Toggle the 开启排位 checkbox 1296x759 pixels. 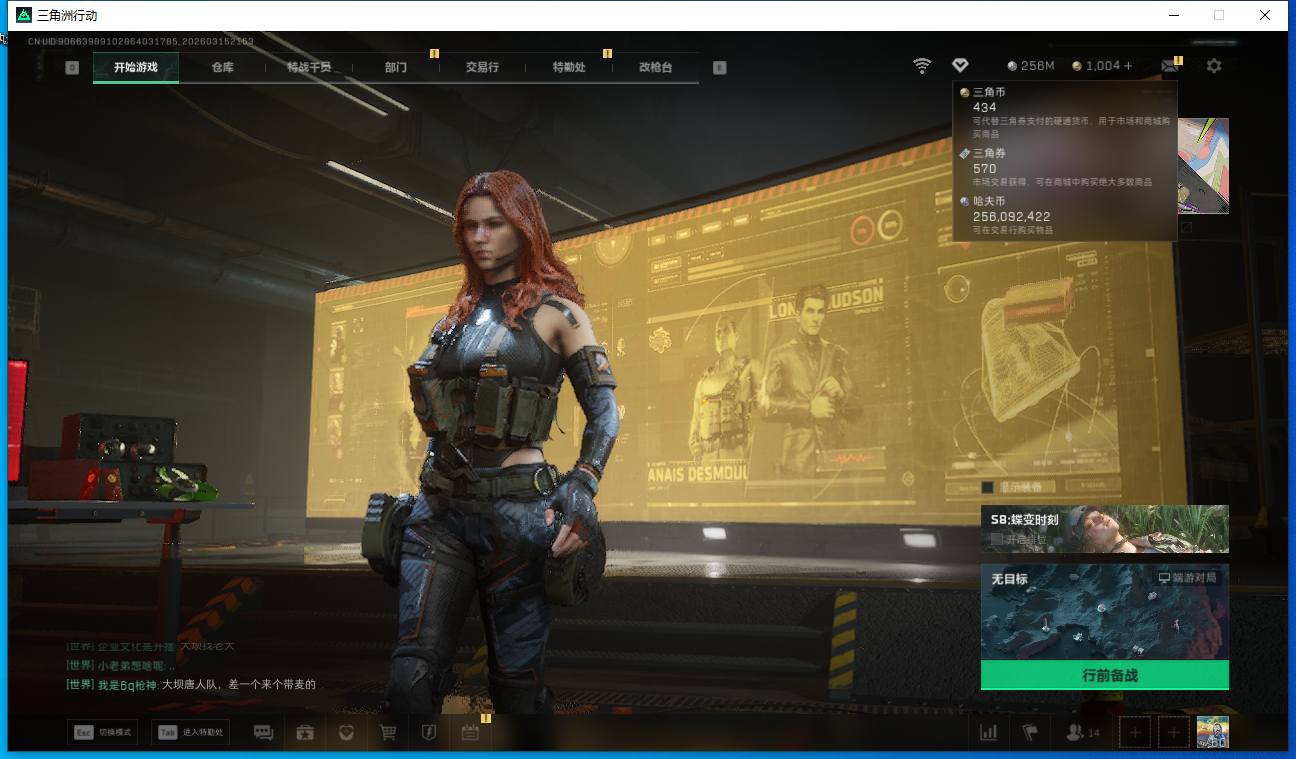coord(996,539)
